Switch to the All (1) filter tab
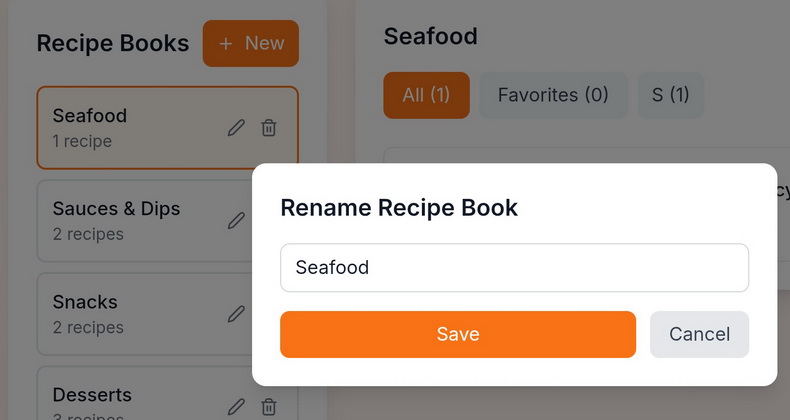Viewport: 790px width, 420px height. click(x=426, y=95)
